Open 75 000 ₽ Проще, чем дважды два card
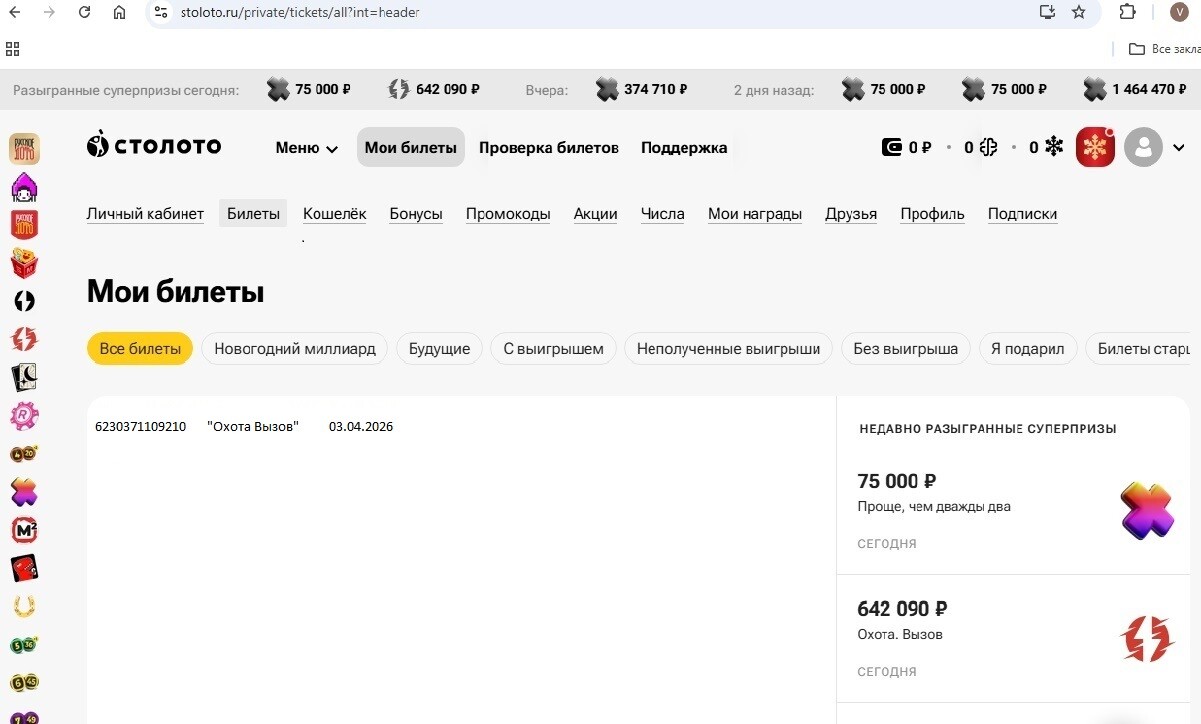The height and width of the screenshot is (724, 1201). (1013, 510)
